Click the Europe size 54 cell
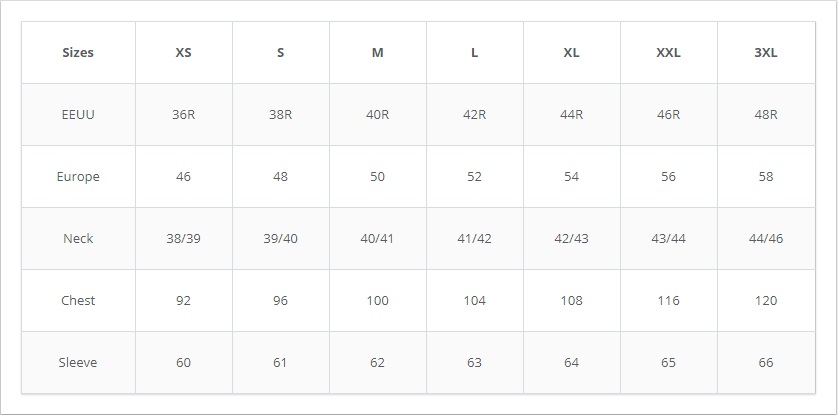Image resolution: width=838 pixels, height=415 pixels. (571, 176)
